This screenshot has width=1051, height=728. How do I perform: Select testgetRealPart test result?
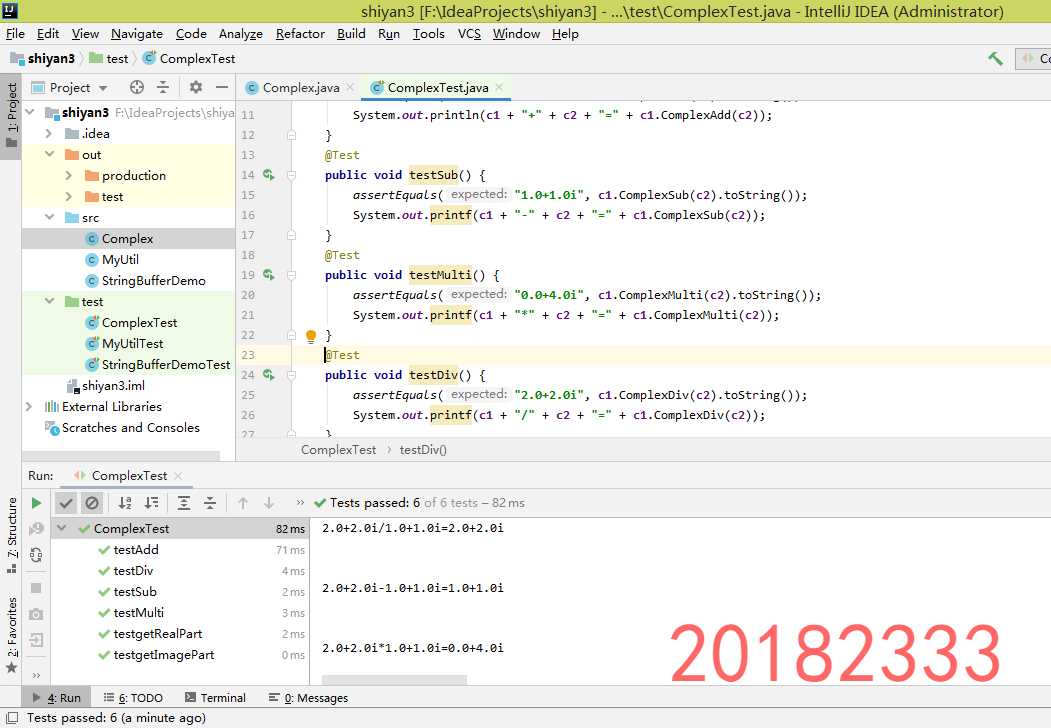pyautogui.click(x=158, y=633)
